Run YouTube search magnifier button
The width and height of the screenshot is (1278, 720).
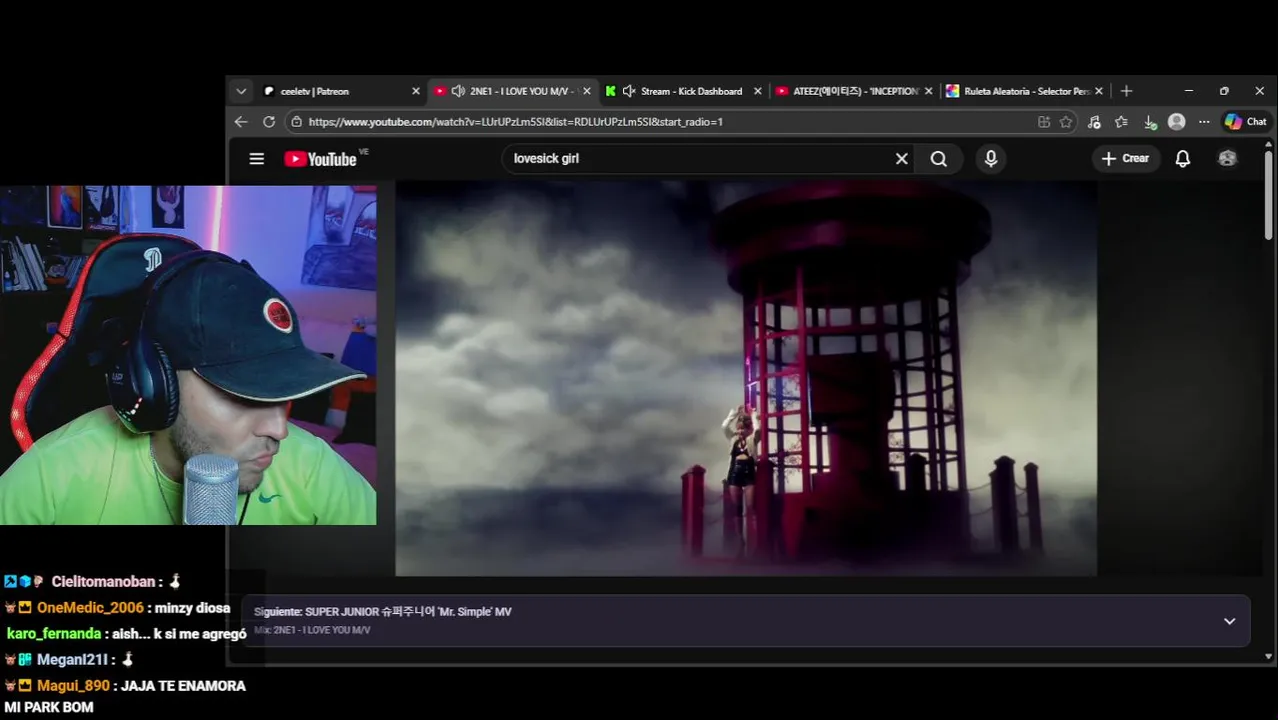point(939,158)
